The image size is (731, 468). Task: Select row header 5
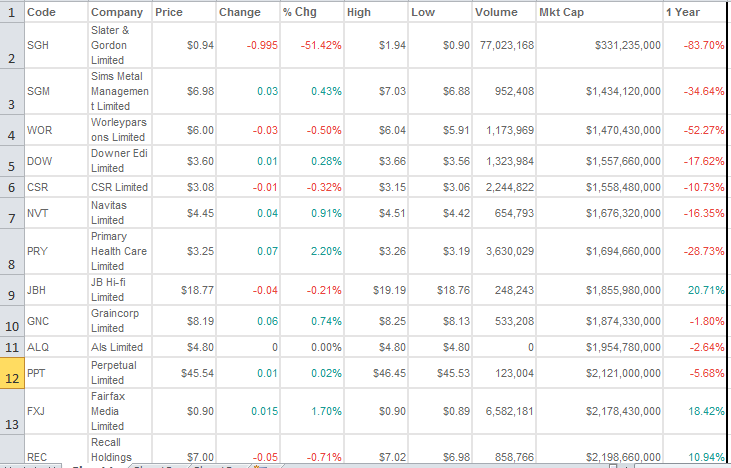(12, 161)
